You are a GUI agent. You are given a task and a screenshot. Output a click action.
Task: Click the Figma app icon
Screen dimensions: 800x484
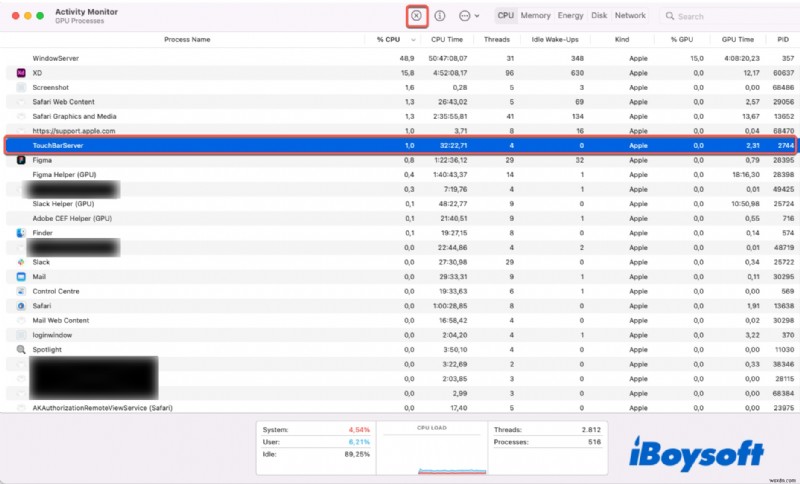coord(21,160)
